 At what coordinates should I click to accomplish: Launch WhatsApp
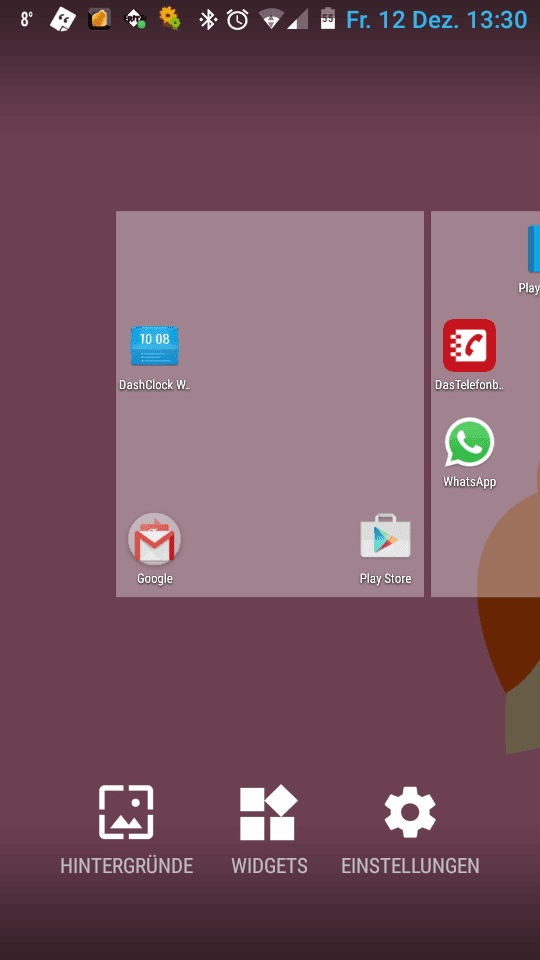click(470, 442)
